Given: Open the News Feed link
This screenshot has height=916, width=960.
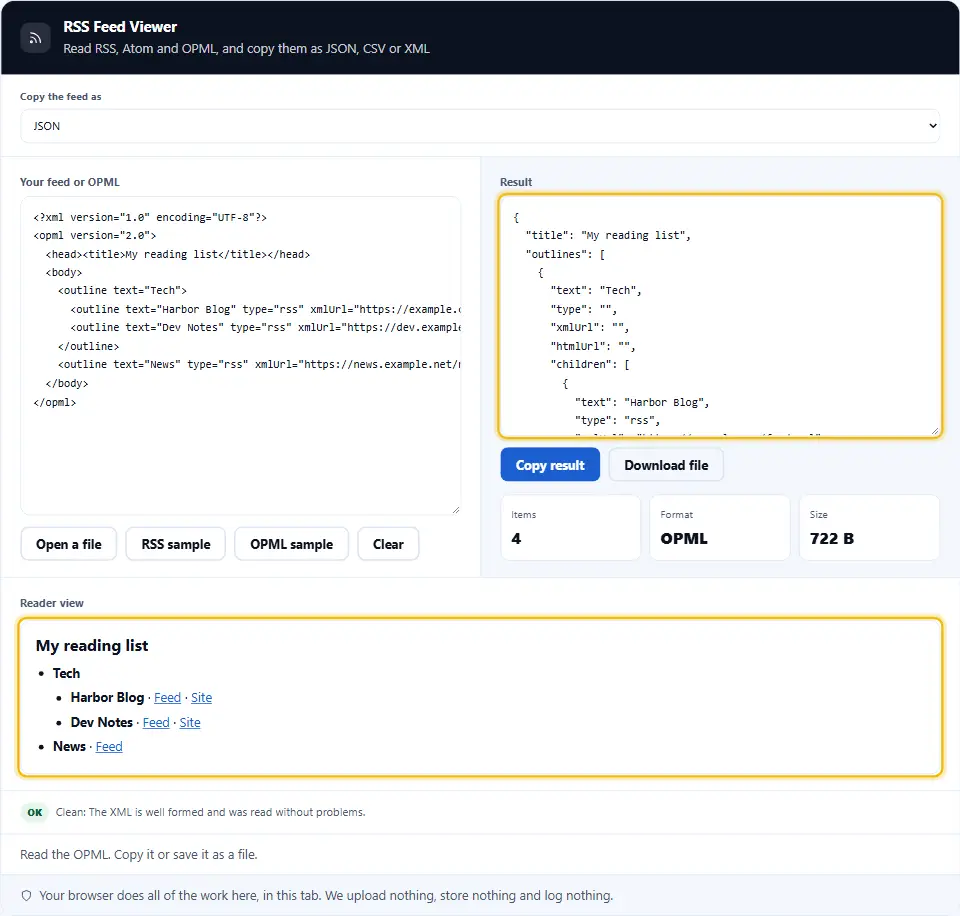Looking at the screenshot, I should tap(109, 746).
